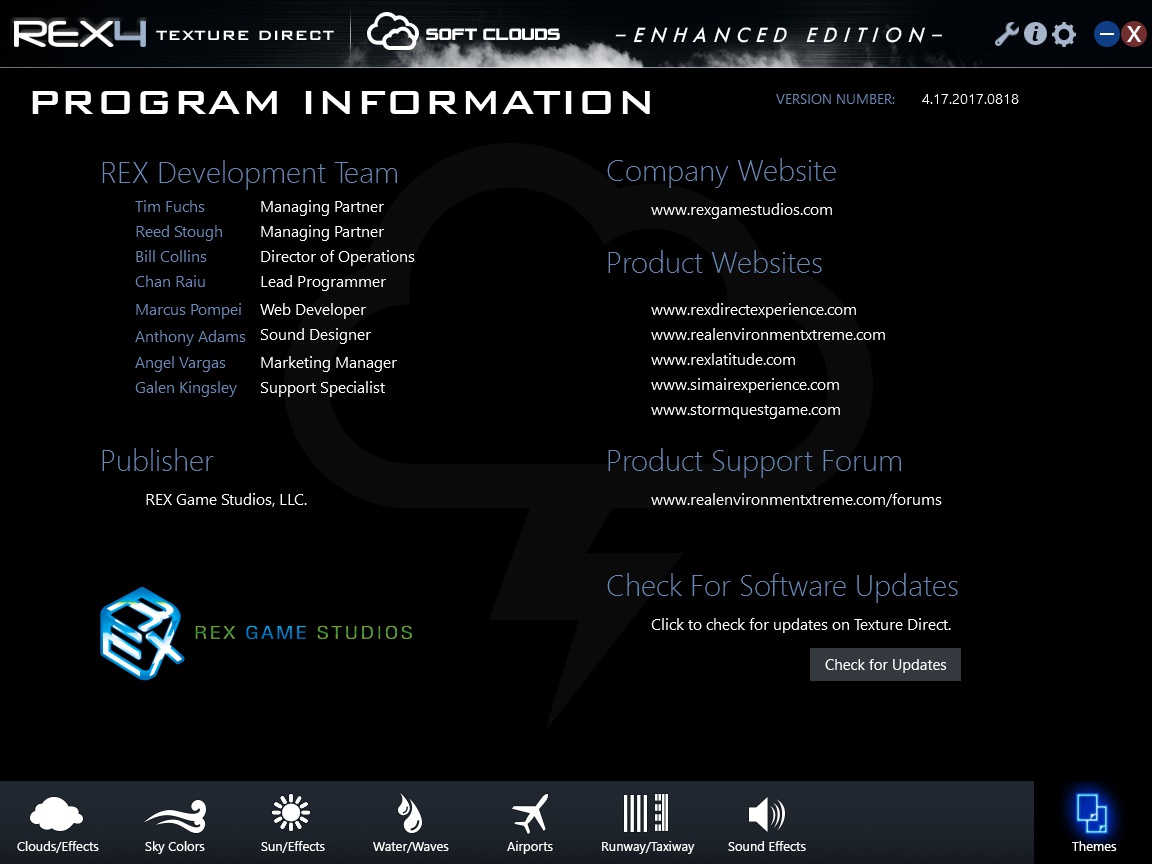Open the Airports section
The width and height of the screenshot is (1152, 864).
(530, 824)
